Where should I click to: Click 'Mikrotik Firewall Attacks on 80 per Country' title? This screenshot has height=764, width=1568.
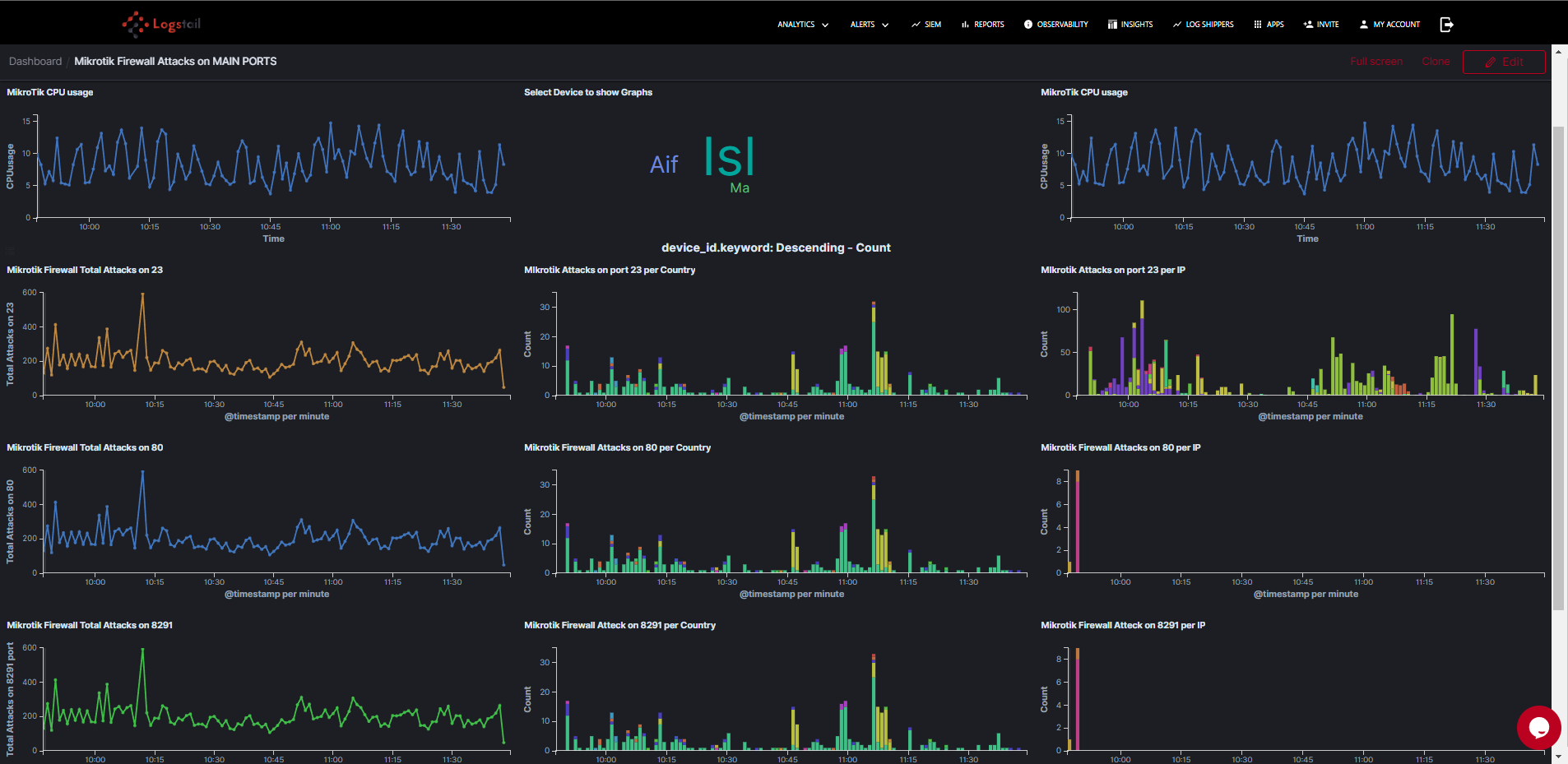617,447
